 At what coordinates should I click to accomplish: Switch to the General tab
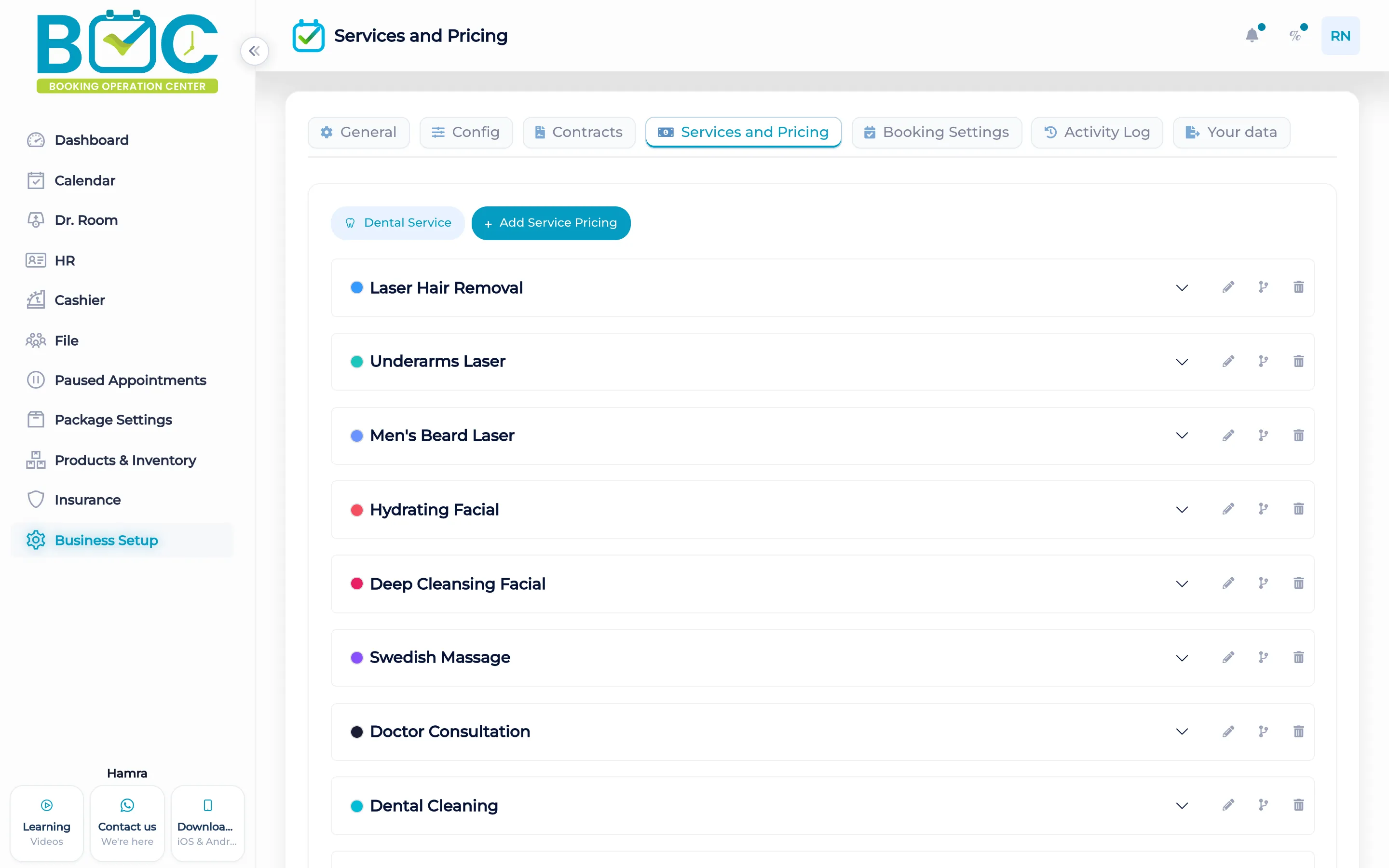(x=359, y=133)
